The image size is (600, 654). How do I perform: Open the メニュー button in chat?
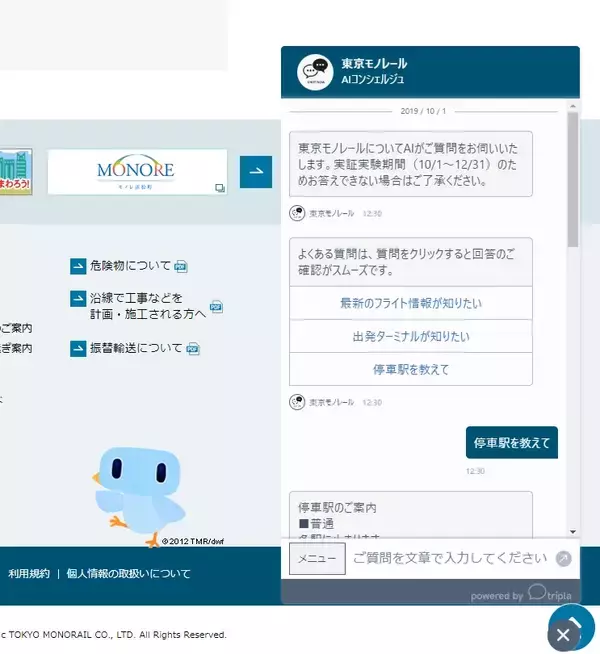click(317, 559)
